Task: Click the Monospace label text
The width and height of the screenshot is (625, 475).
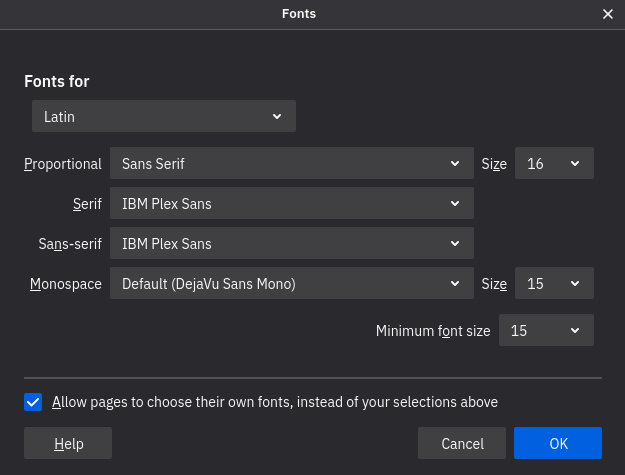Action: [65, 283]
